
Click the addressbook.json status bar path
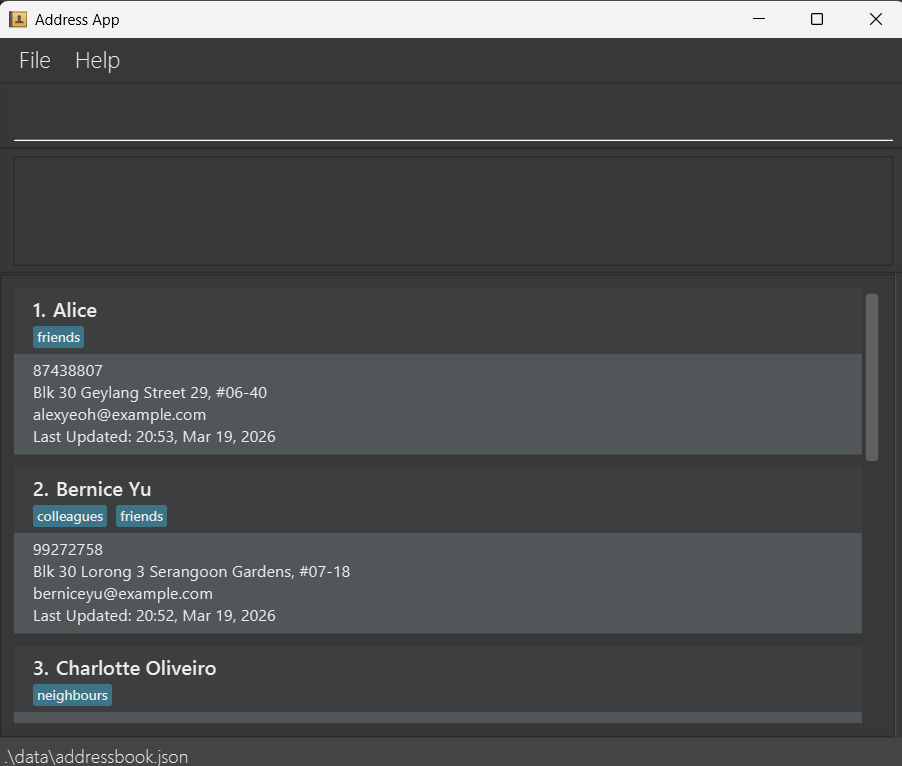(96, 756)
